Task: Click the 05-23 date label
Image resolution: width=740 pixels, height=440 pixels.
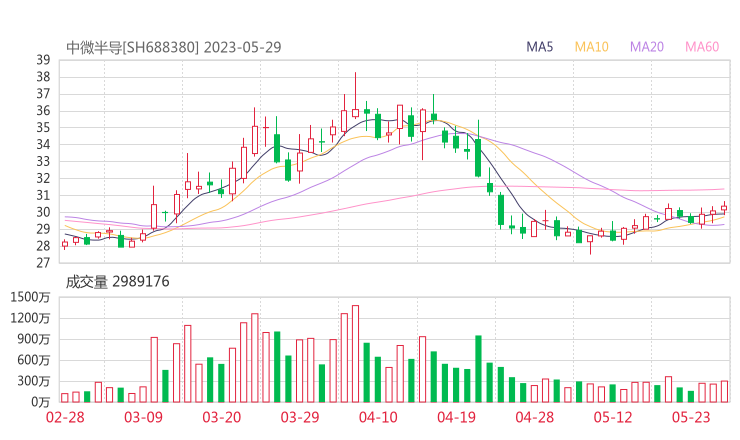Action: (x=691, y=417)
